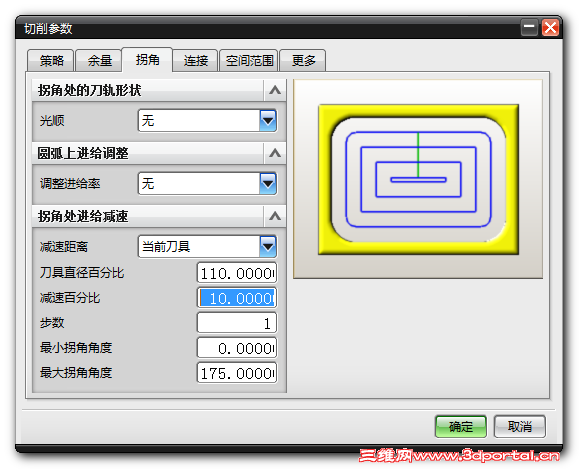Screen dimensions: 579x469
Task: Close the 切削参数 dialog
Action: point(550,28)
